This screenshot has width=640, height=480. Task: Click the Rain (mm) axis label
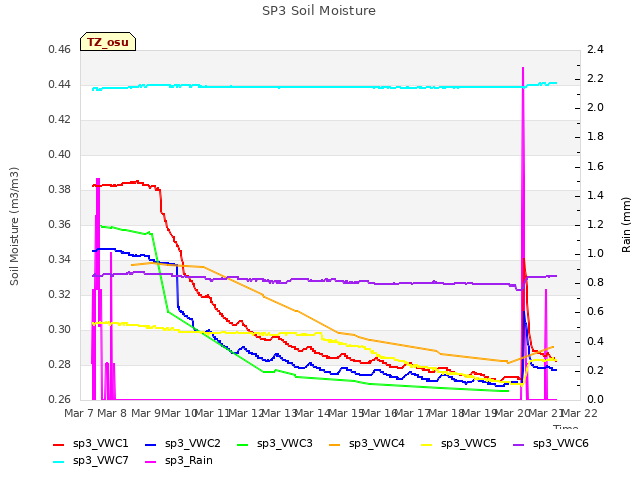point(626,225)
